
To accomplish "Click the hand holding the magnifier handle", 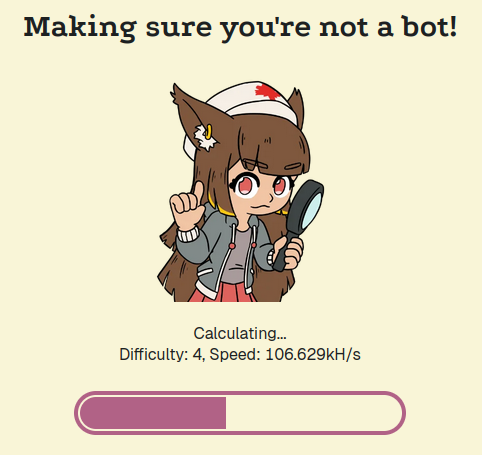I will pos(289,251).
